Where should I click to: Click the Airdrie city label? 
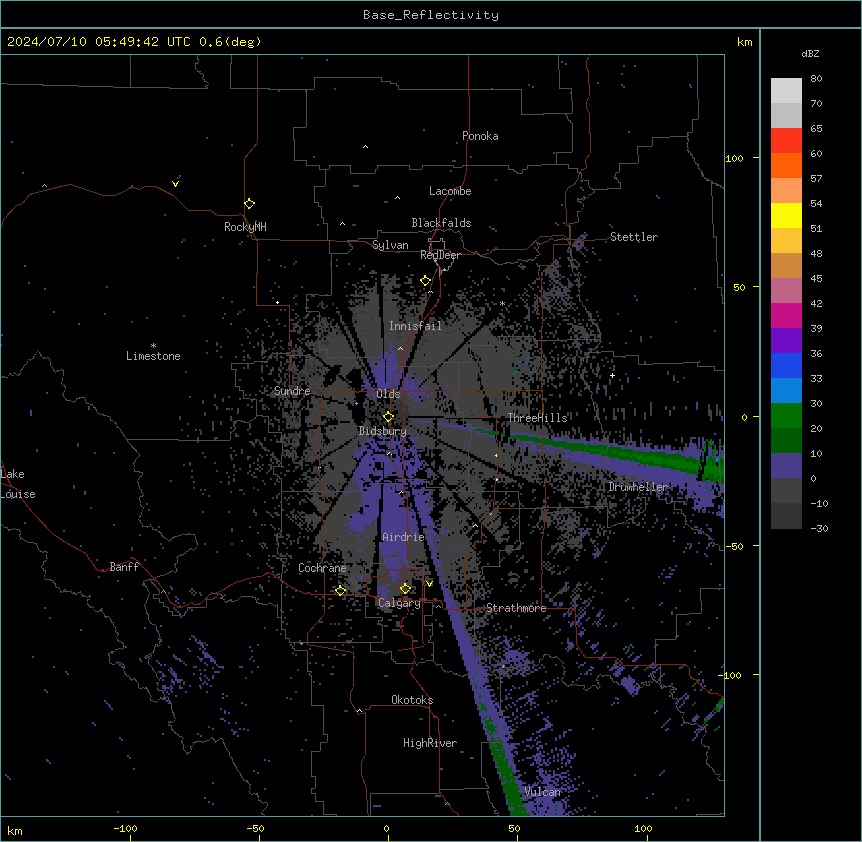click(x=403, y=537)
